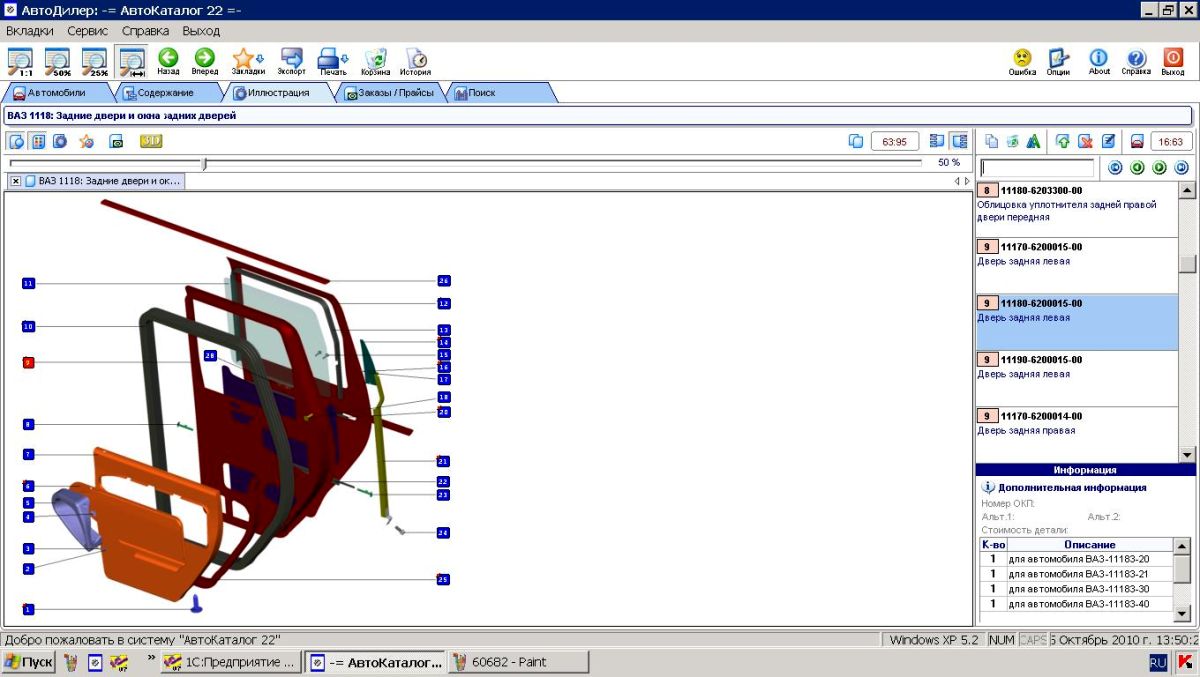Click callout number 26 on illustration
The width and height of the screenshot is (1200, 677).
point(444,281)
